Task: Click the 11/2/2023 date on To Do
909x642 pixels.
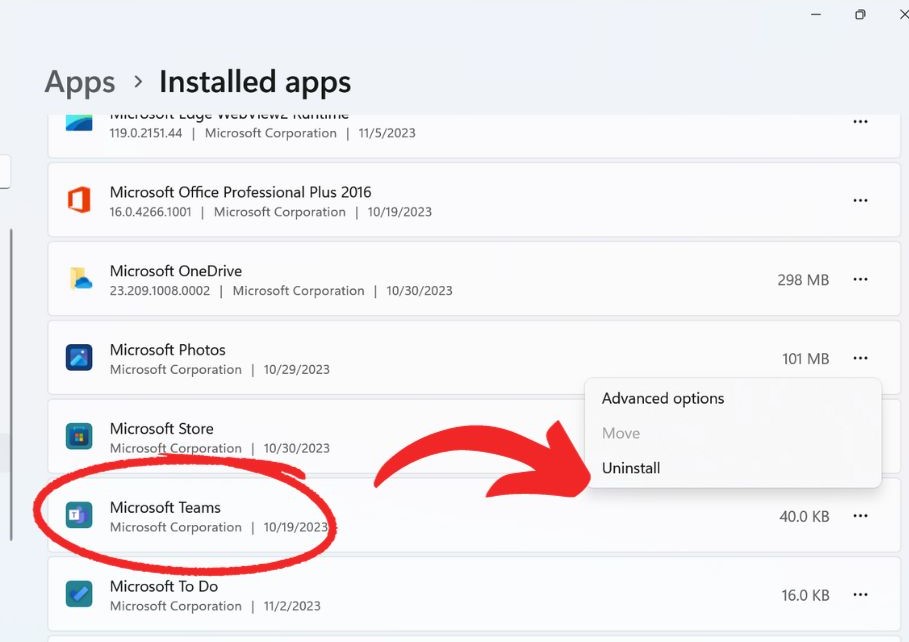Action: coord(292,606)
